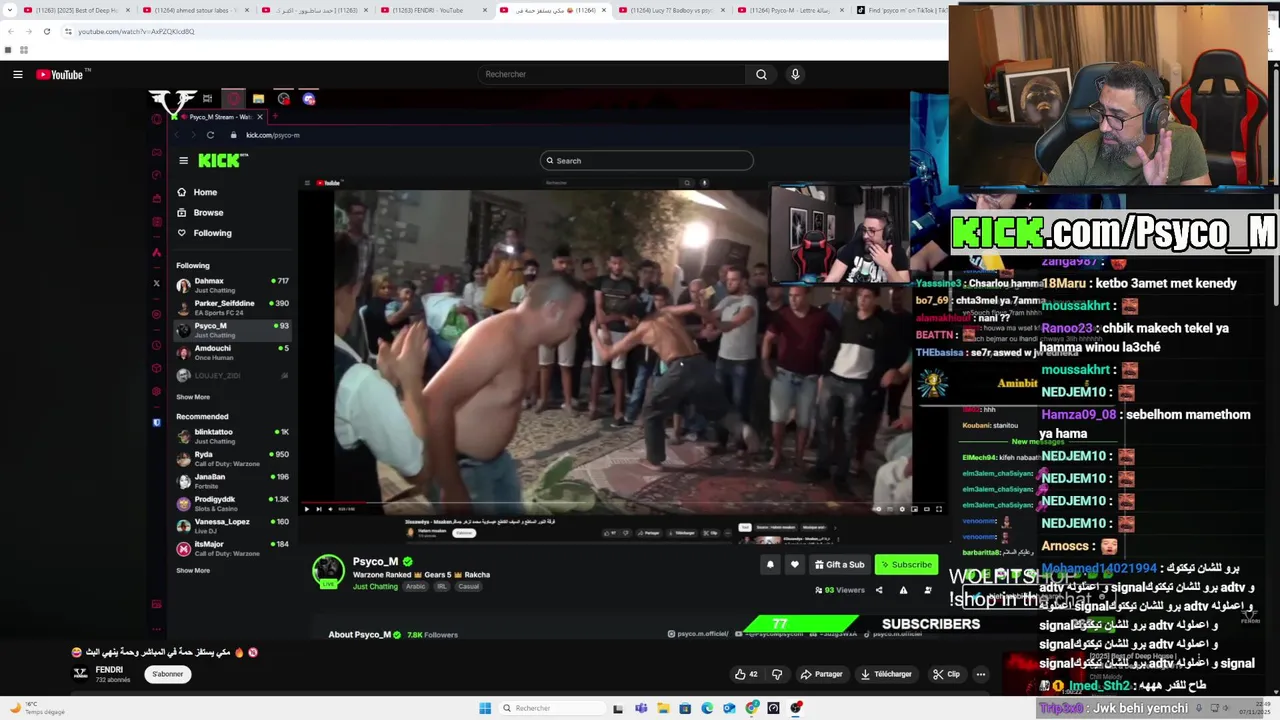
Task: Report the stream with warning triangle icon
Action: [903, 590]
